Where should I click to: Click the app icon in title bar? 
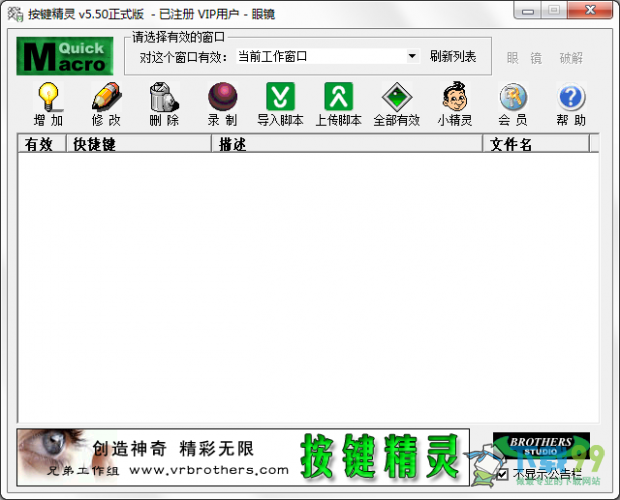(15, 14)
